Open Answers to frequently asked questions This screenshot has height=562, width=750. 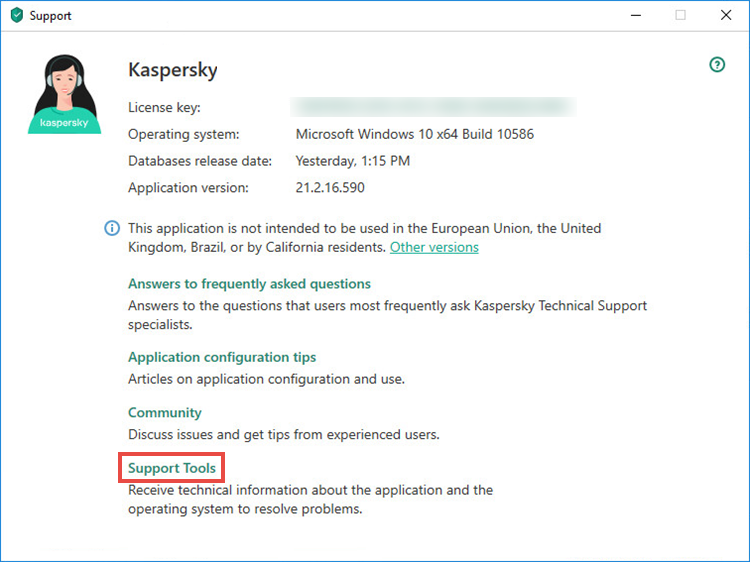(249, 284)
